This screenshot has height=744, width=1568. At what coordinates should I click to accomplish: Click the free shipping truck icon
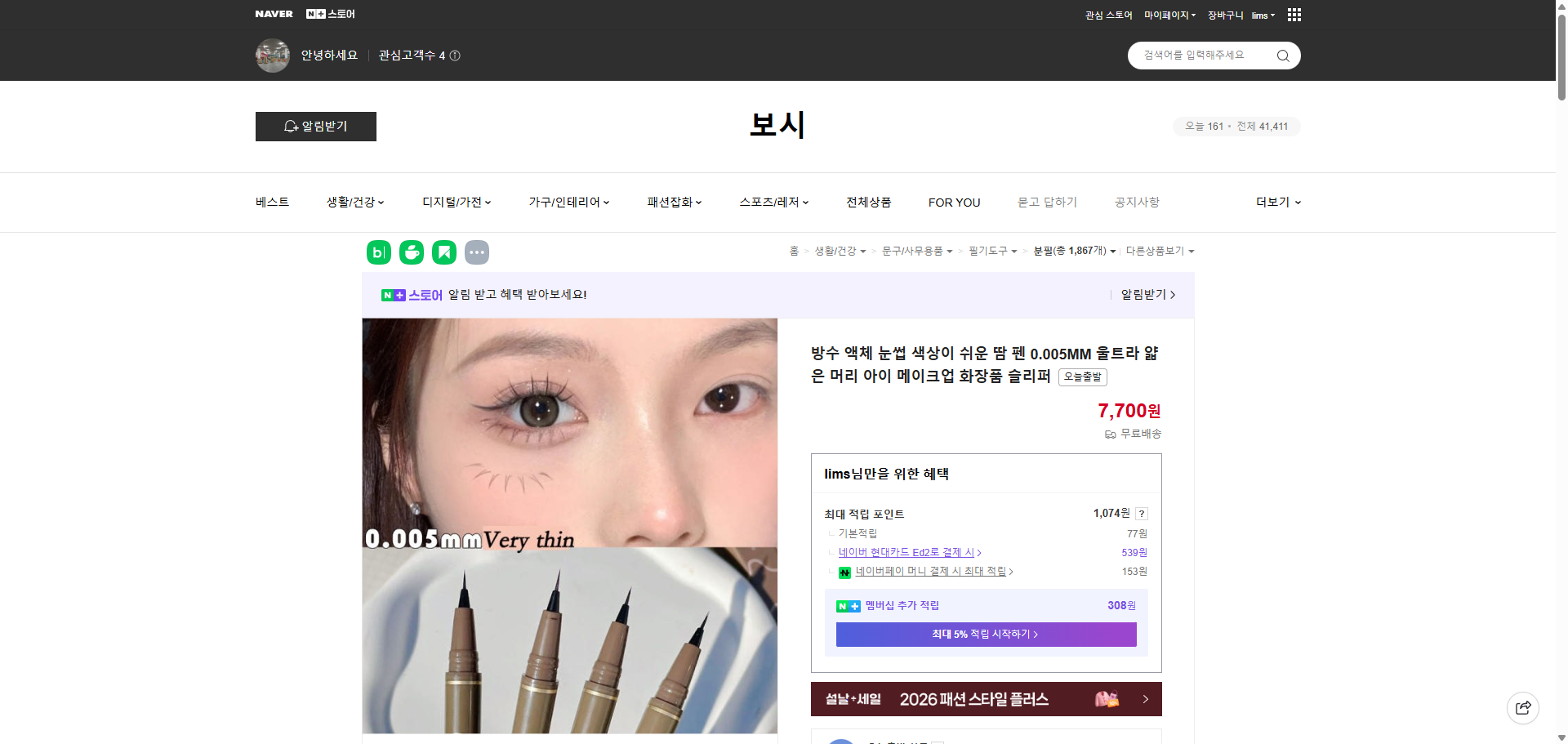point(1110,434)
